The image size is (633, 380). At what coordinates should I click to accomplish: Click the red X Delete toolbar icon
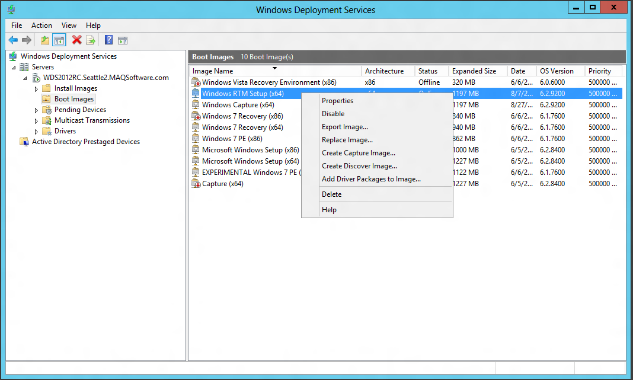(76, 40)
